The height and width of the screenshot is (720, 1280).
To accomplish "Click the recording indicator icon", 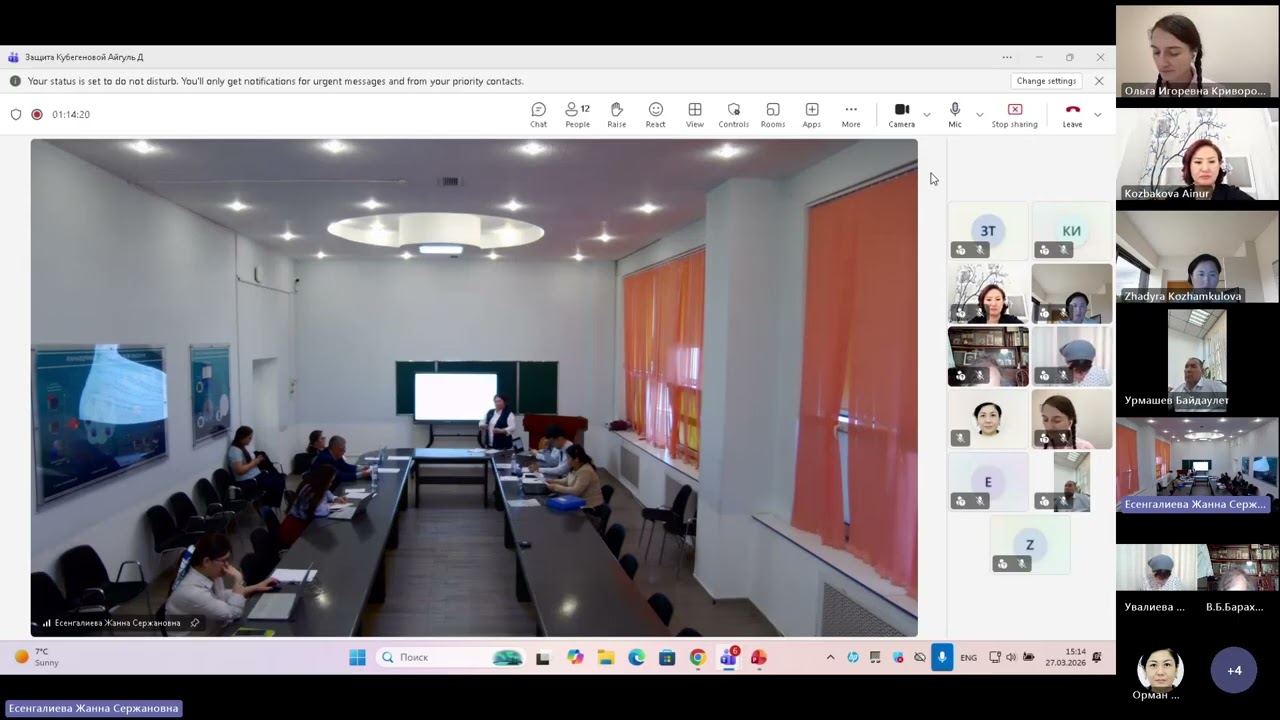I will tap(37, 114).
